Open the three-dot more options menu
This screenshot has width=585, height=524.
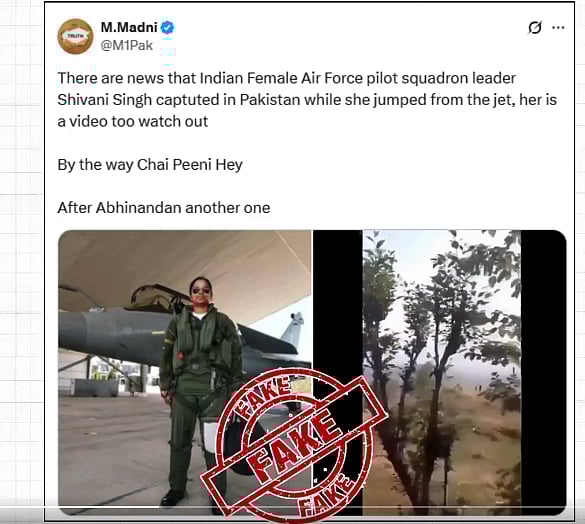pos(558,27)
